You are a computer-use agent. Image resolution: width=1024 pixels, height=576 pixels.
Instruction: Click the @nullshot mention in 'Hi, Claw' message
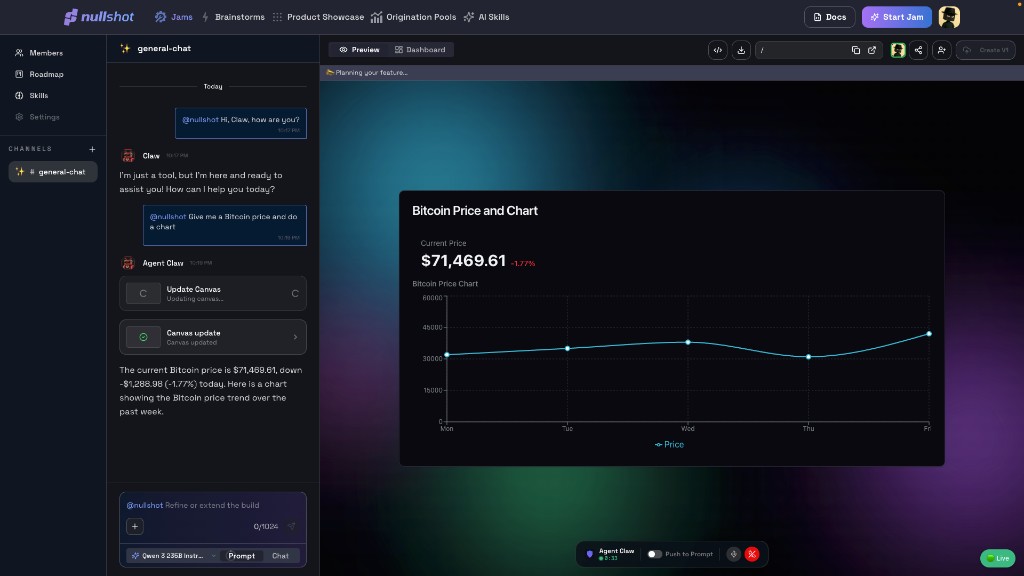200,120
